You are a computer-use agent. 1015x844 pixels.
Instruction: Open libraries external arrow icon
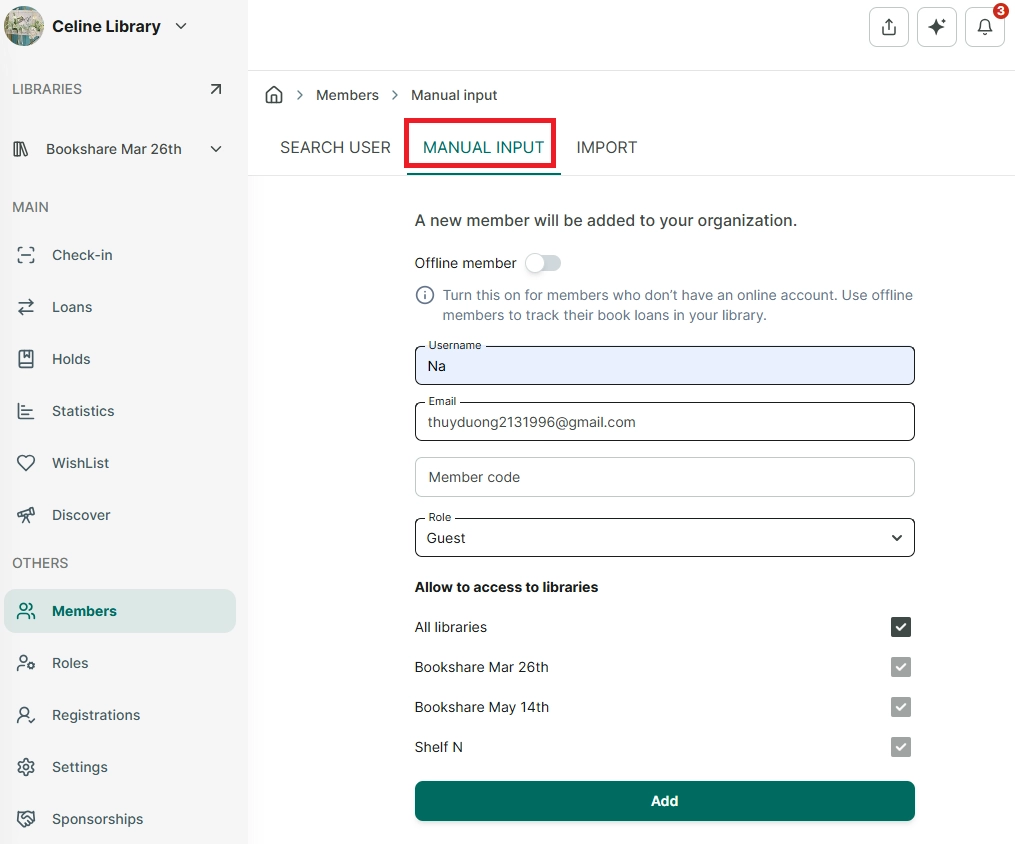point(216,89)
